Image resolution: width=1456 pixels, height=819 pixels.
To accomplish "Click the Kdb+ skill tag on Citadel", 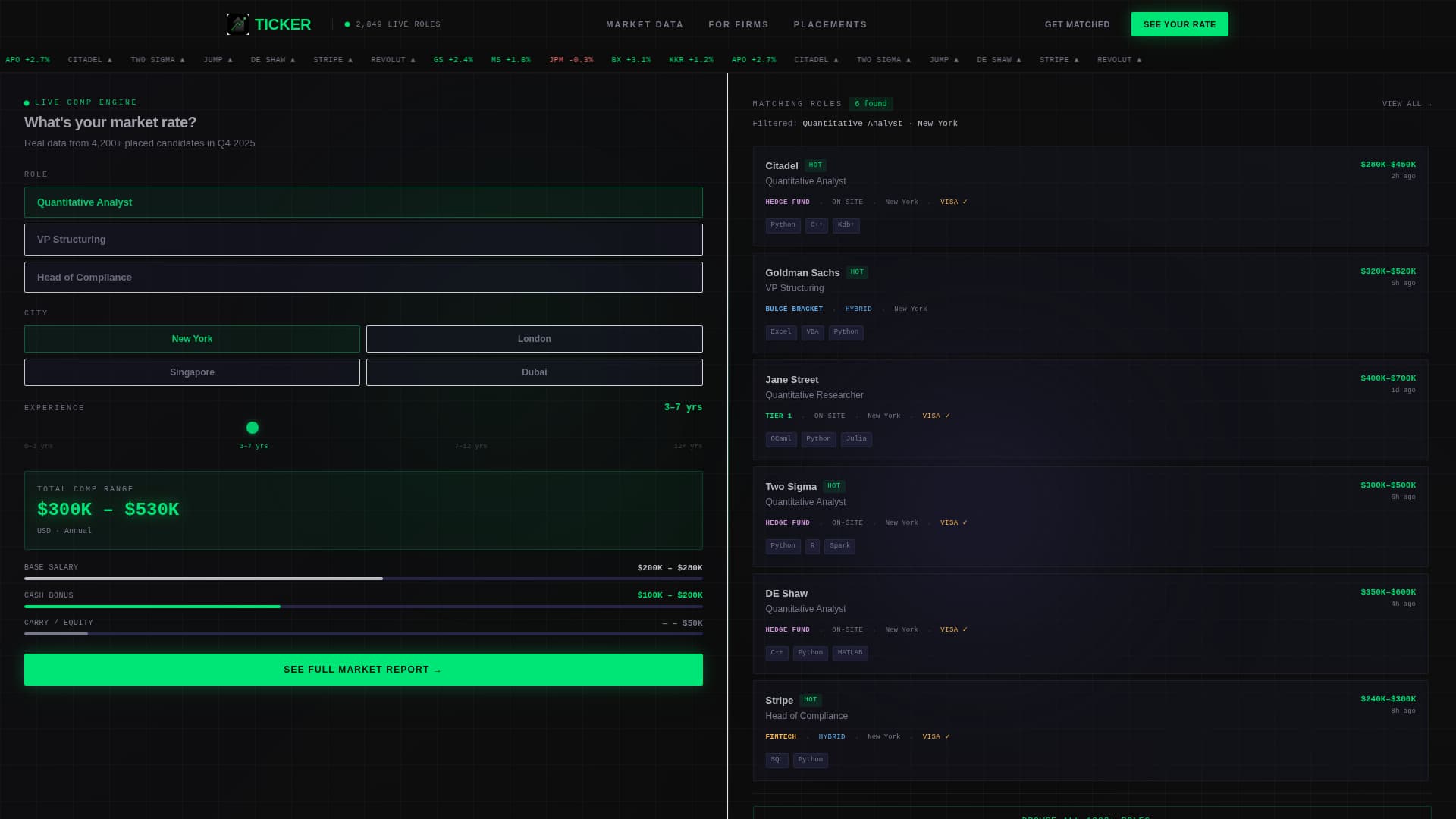I will pos(846,225).
